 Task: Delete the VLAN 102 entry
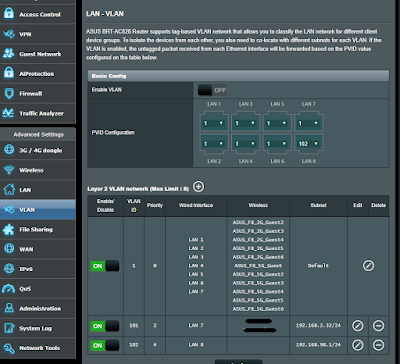tap(378, 345)
